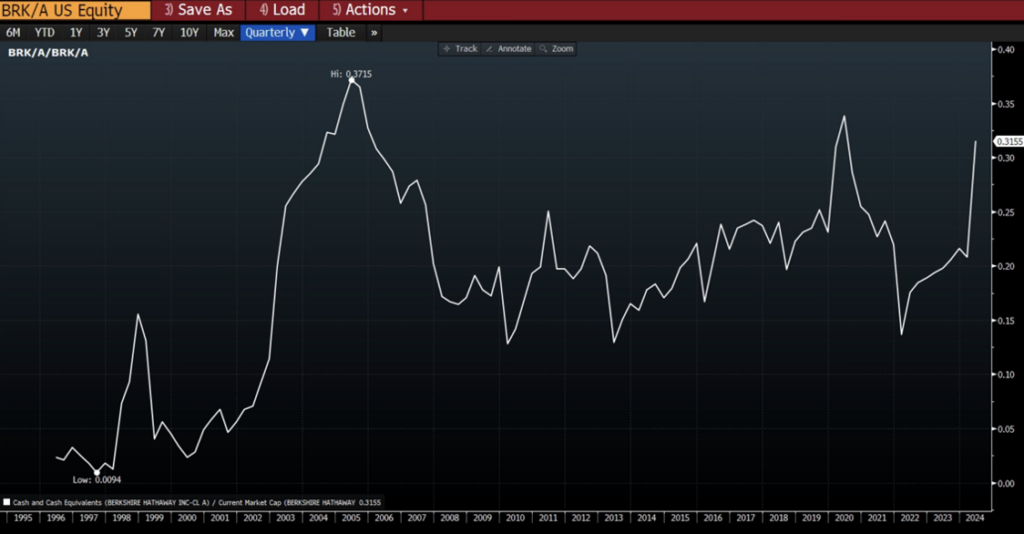Toggle the Cash and Cash Equivalents legend box
The height and width of the screenshot is (534, 1024).
coord(7,502)
